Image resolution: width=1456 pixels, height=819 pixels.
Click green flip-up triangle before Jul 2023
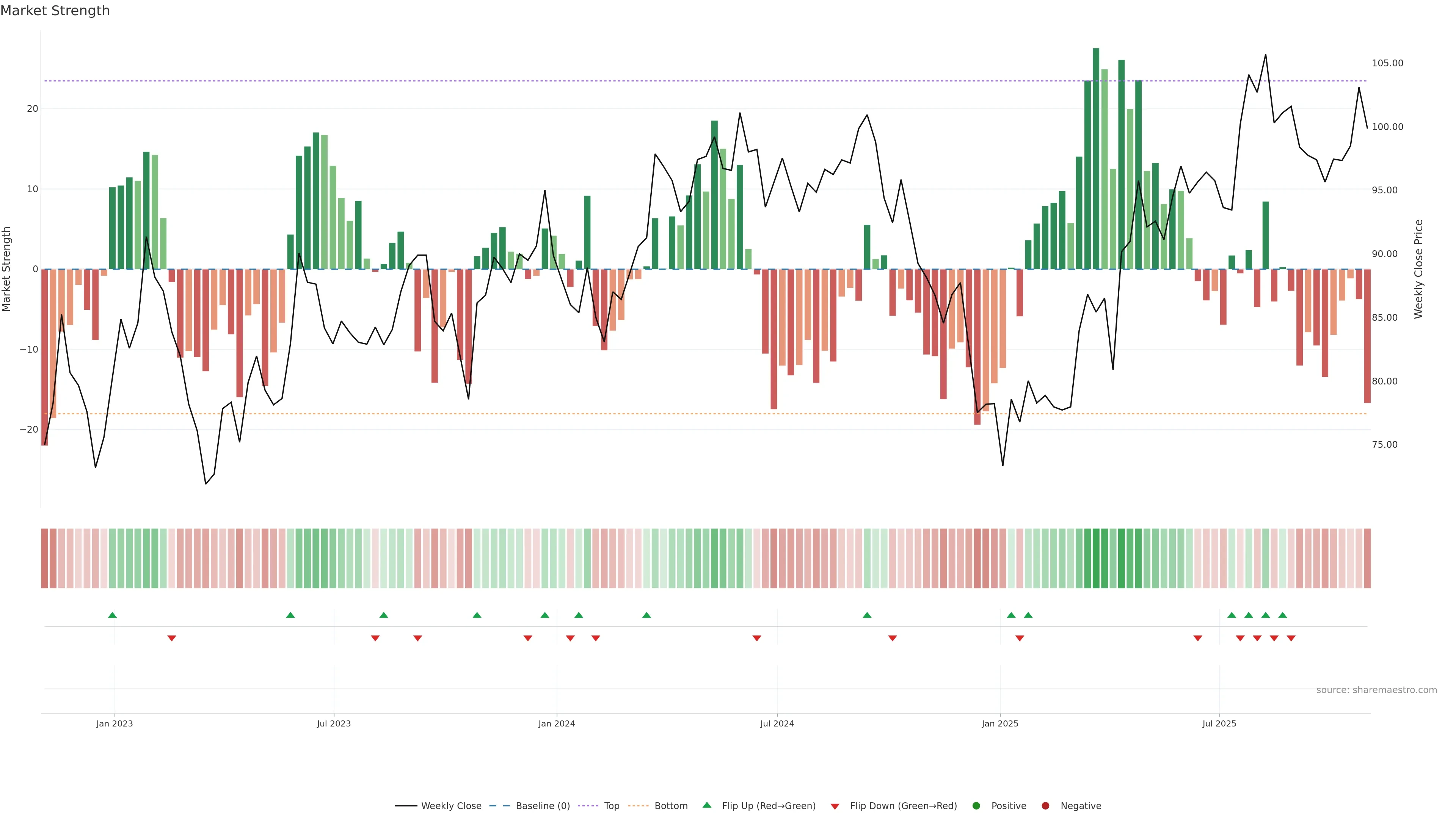(290, 615)
